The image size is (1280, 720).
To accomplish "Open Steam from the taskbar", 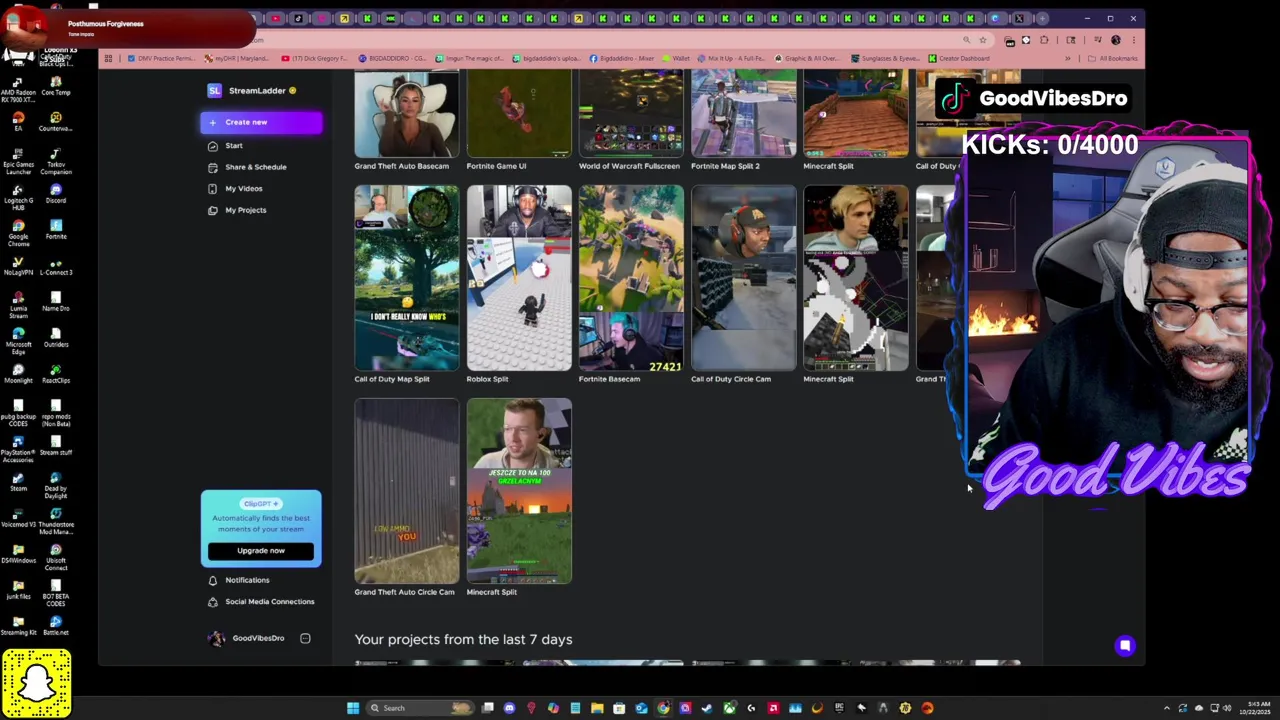I will pyautogui.click(x=707, y=708).
